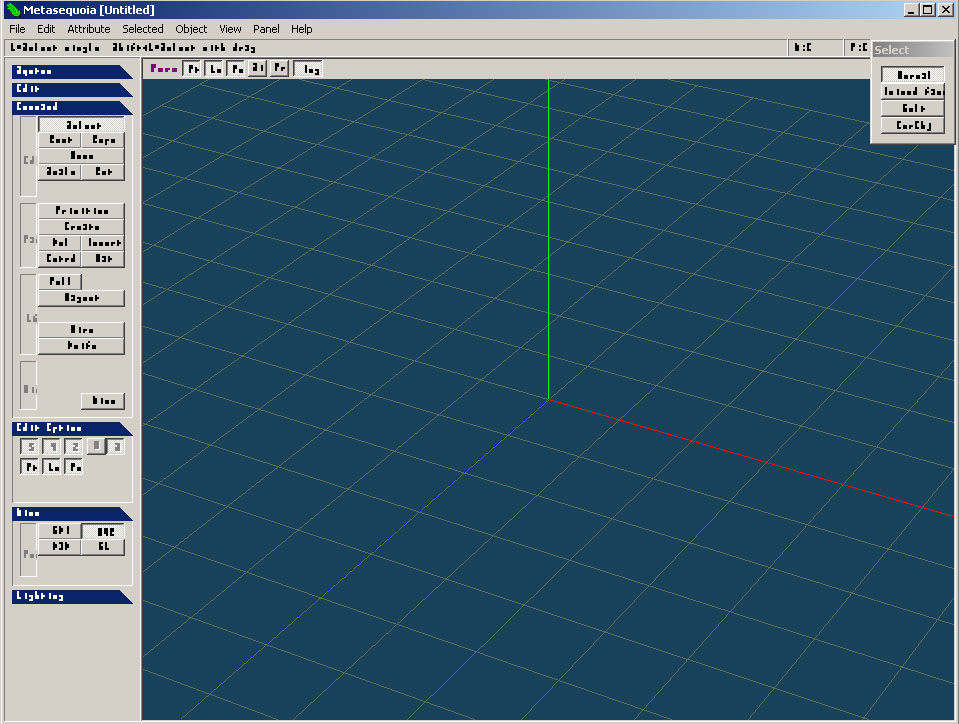Toggle Fc face display above viewport
Image resolution: width=959 pixels, height=724 pixels.
(237, 69)
